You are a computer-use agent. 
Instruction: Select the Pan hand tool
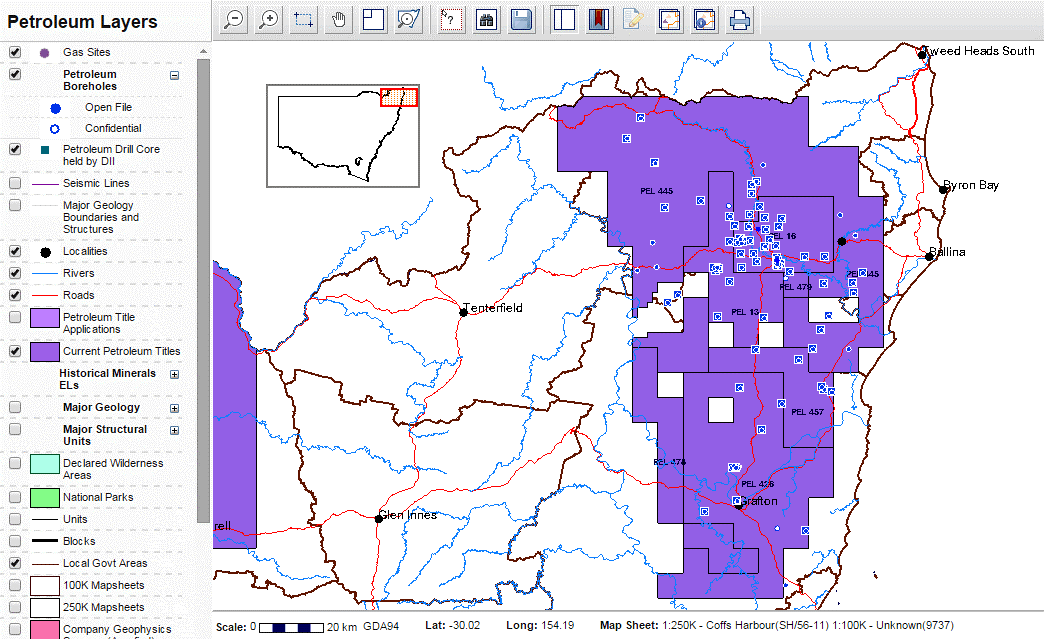click(x=338, y=19)
